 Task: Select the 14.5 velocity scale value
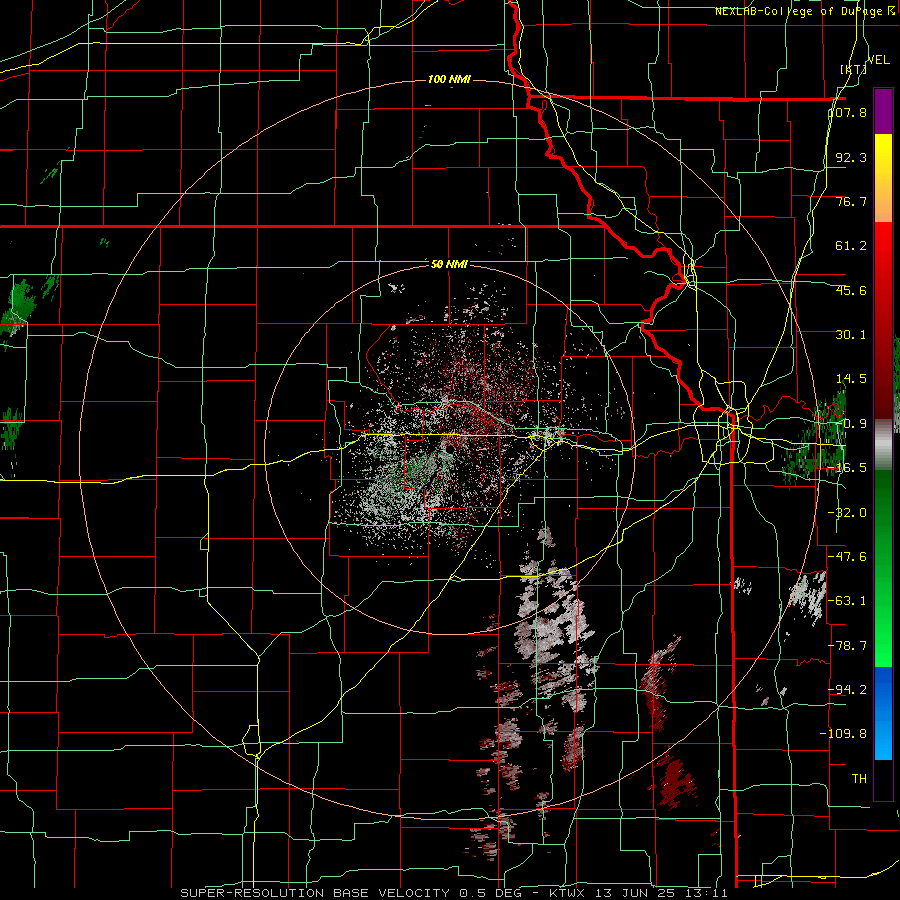tap(851, 379)
